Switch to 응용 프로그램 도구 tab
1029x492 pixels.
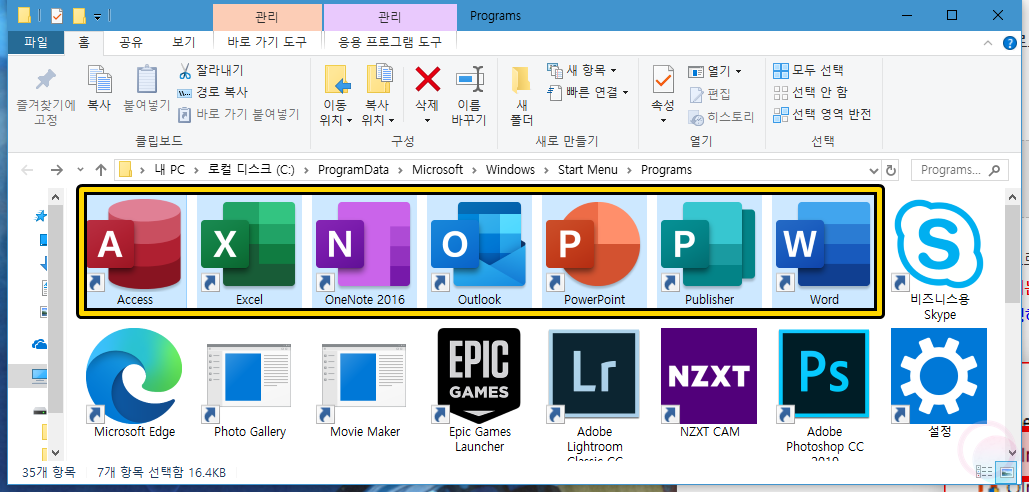tap(390, 43)
